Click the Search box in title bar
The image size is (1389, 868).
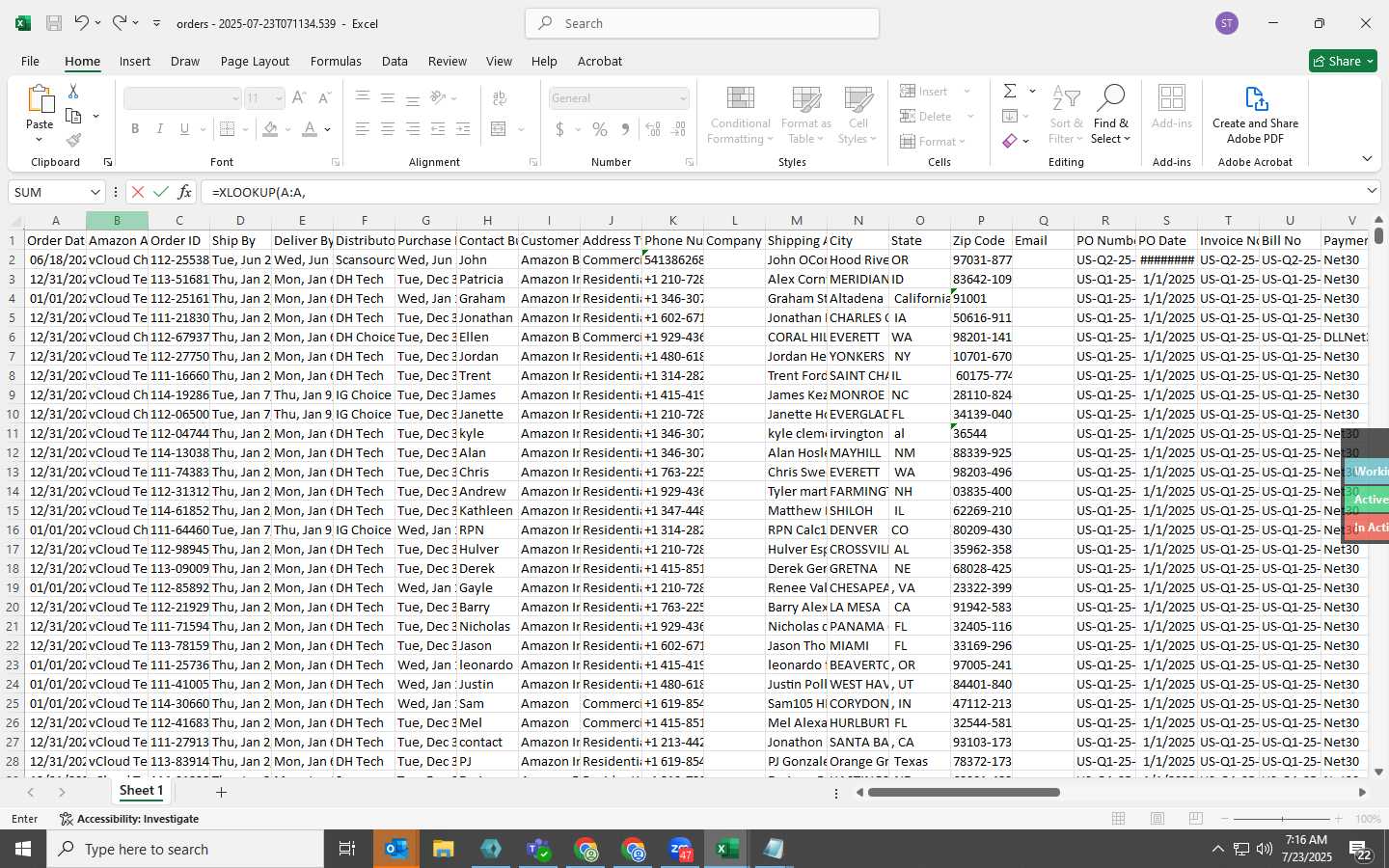[702, 23]
